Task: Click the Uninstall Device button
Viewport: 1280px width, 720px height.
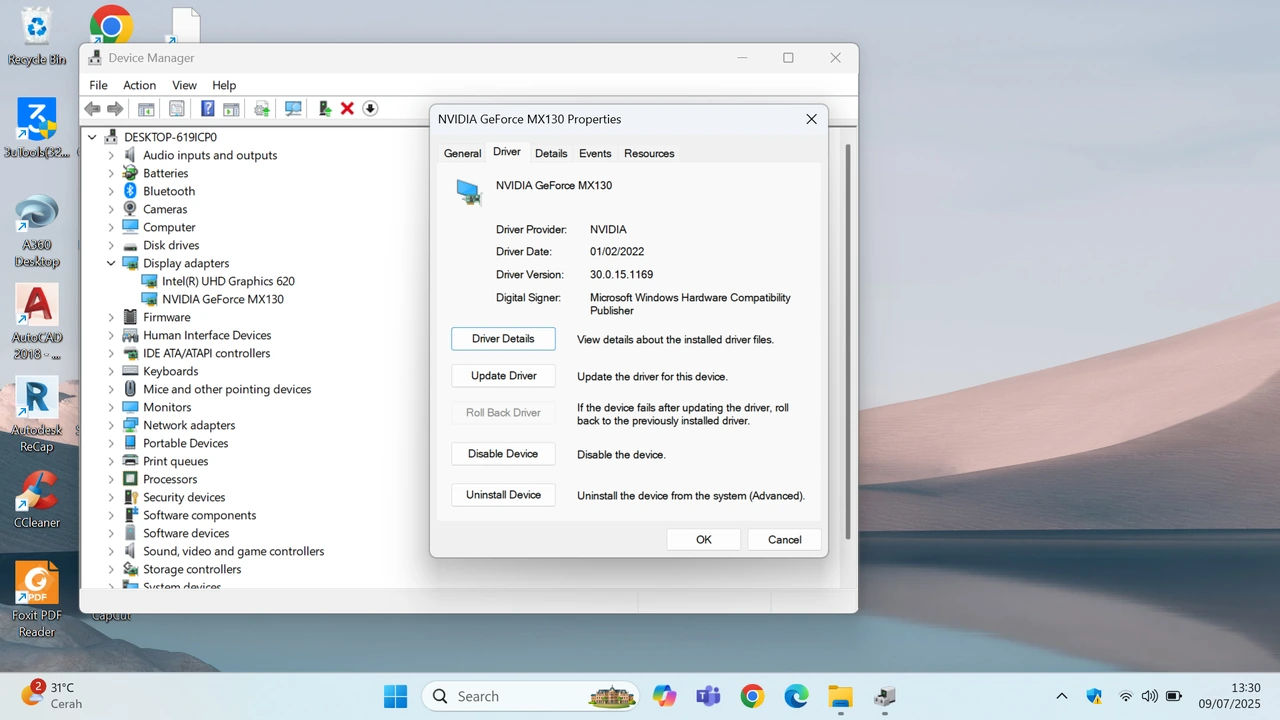Action: (x=503, y=495)
